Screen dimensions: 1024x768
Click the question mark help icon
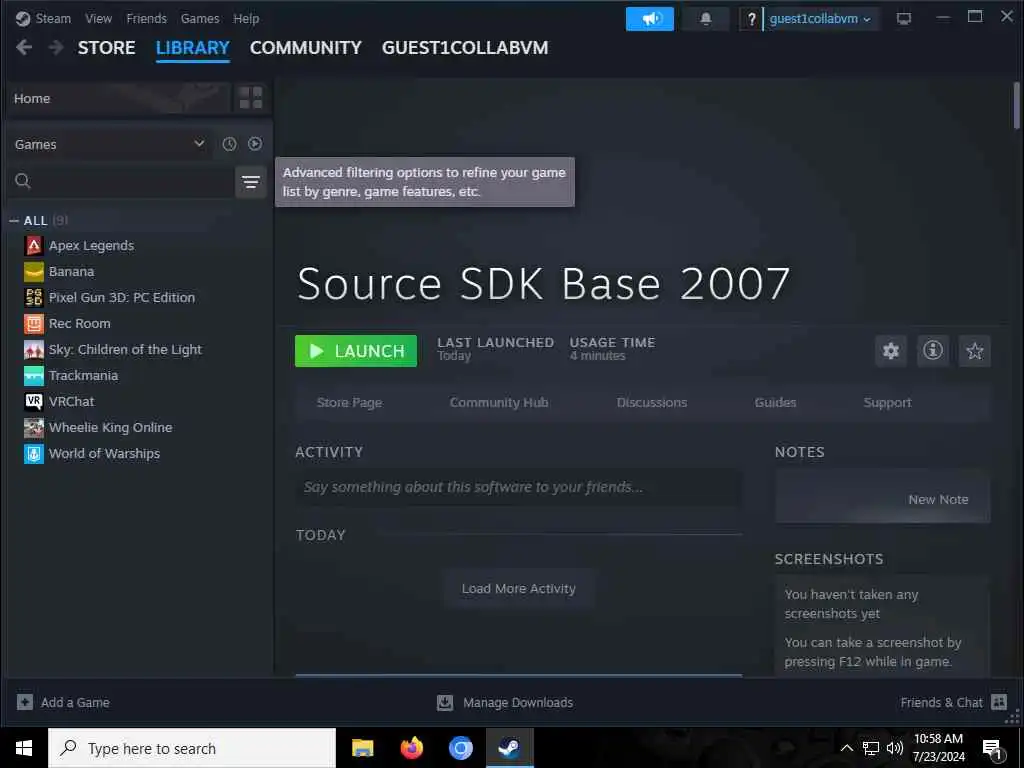[751, 19]
